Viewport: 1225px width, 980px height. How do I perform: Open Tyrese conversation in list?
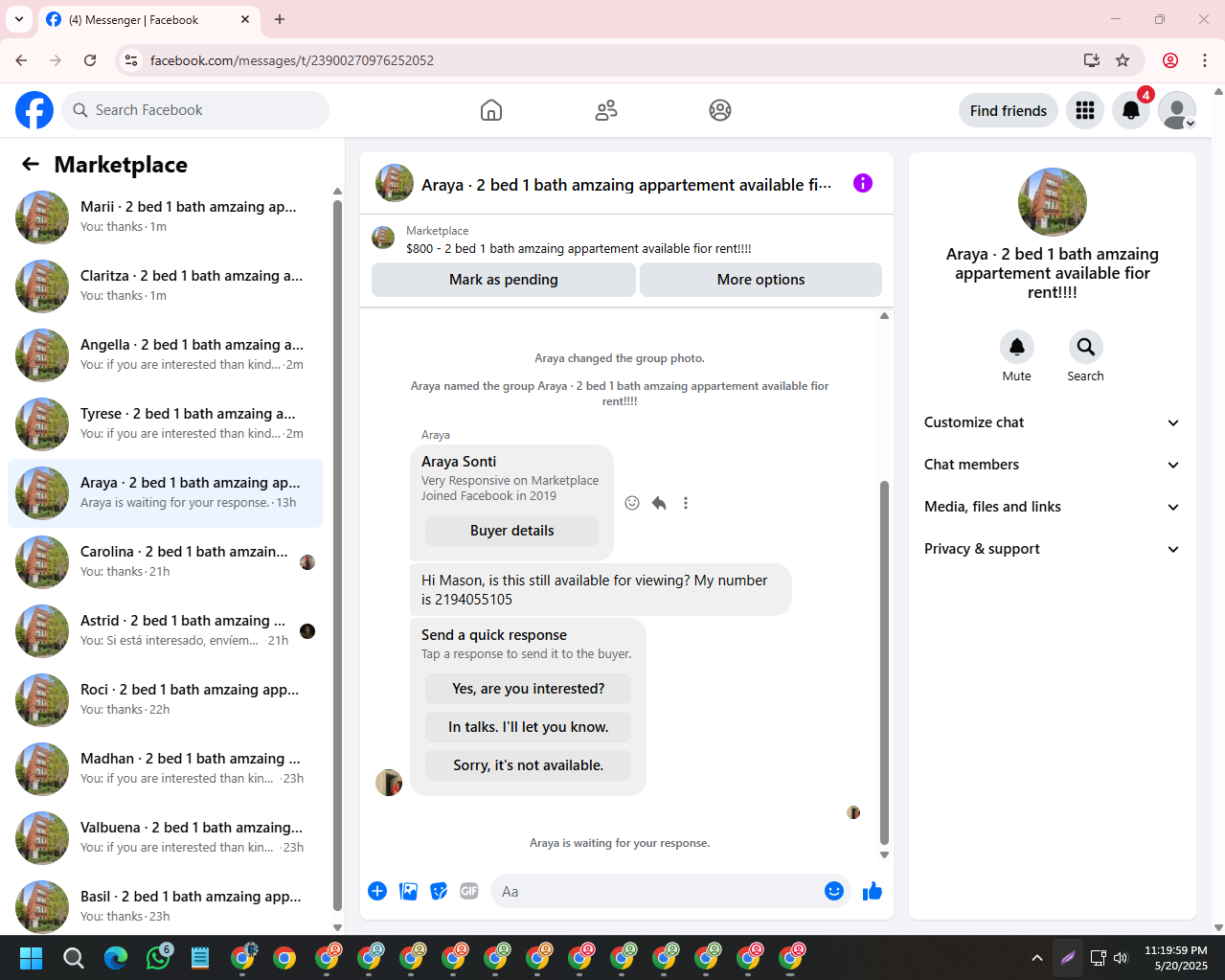point(166,424)
